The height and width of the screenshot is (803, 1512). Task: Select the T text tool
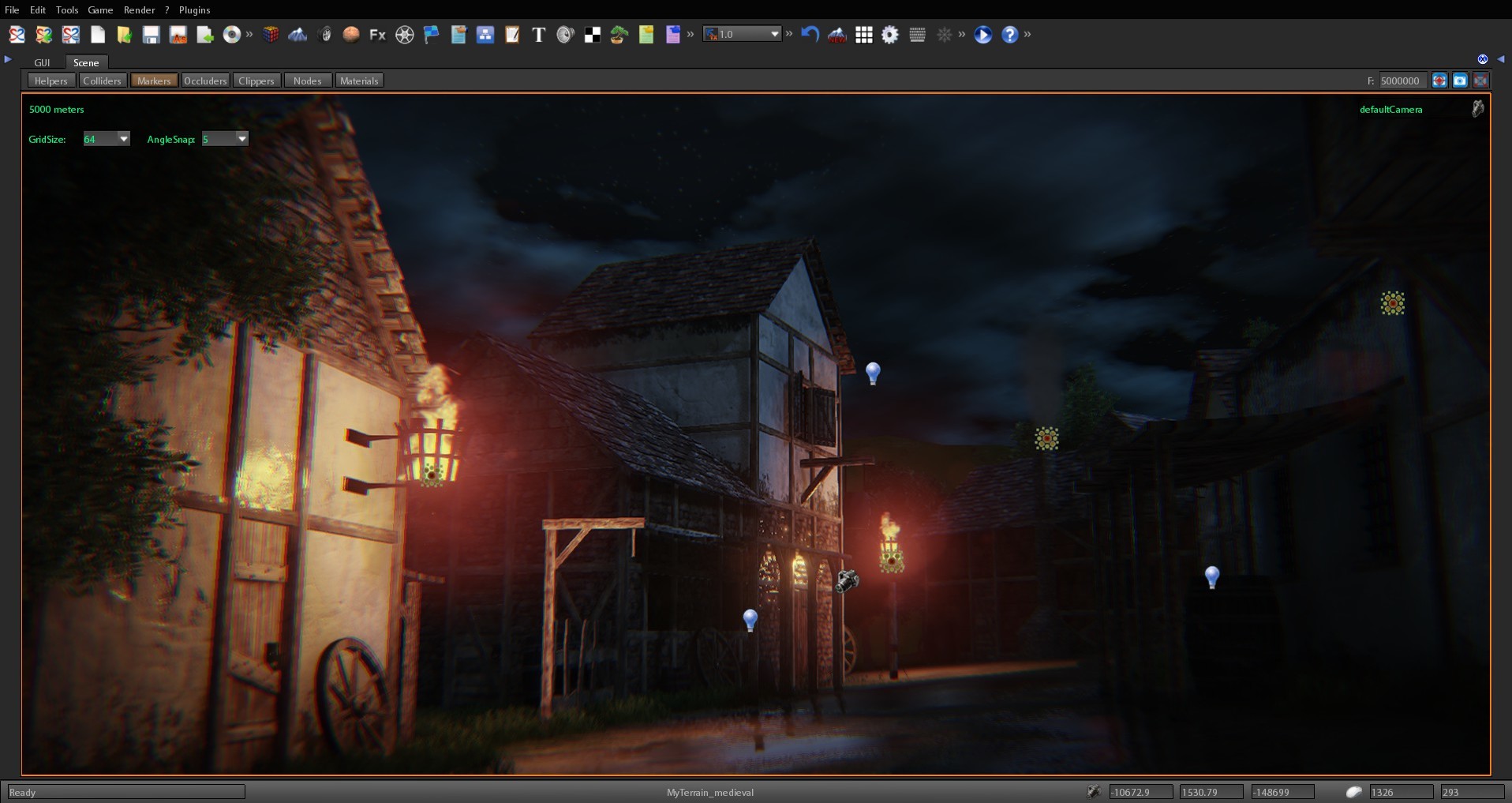(537, 35)
